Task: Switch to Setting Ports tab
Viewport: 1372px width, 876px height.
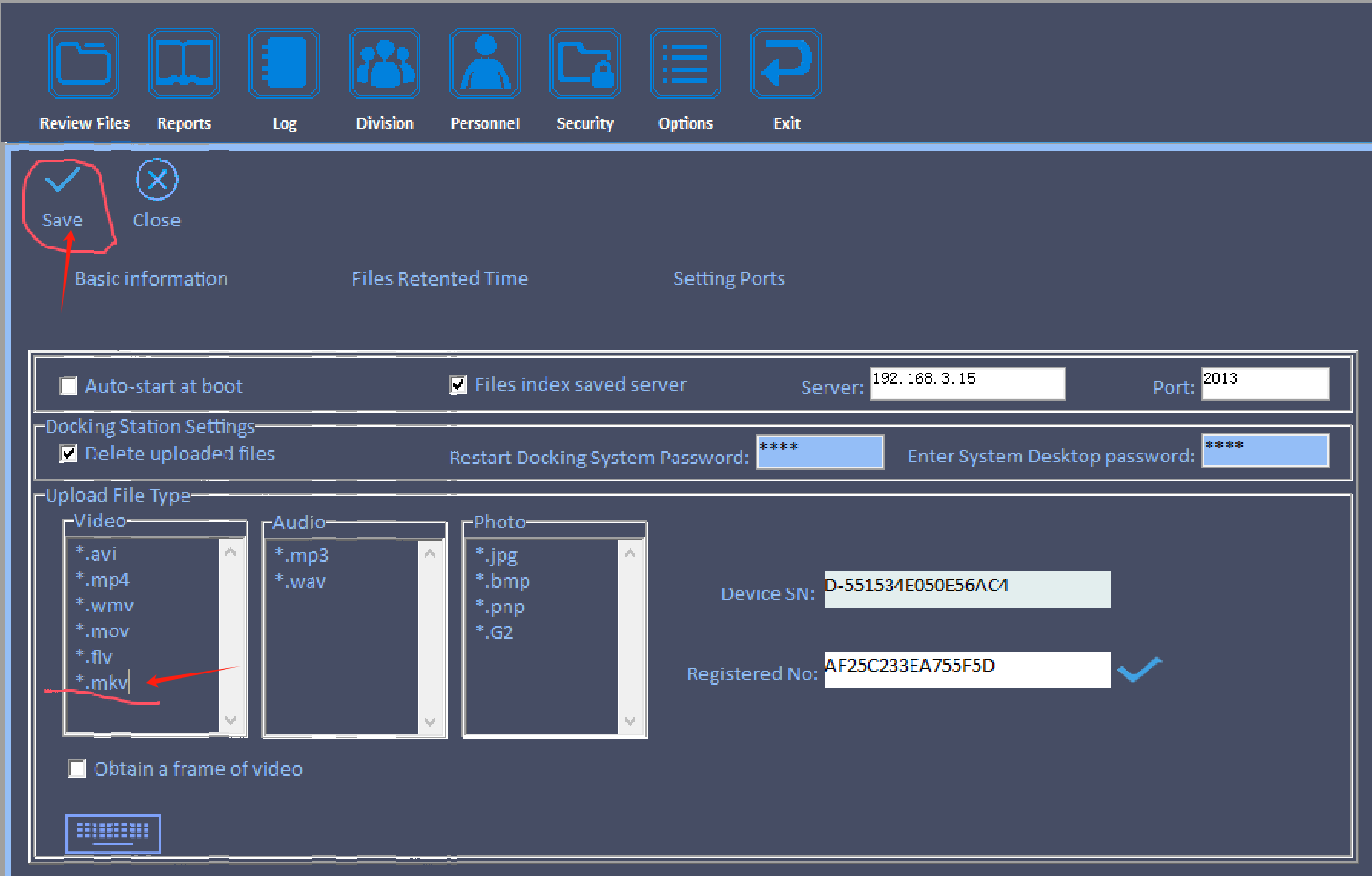Action: point(729,279)
